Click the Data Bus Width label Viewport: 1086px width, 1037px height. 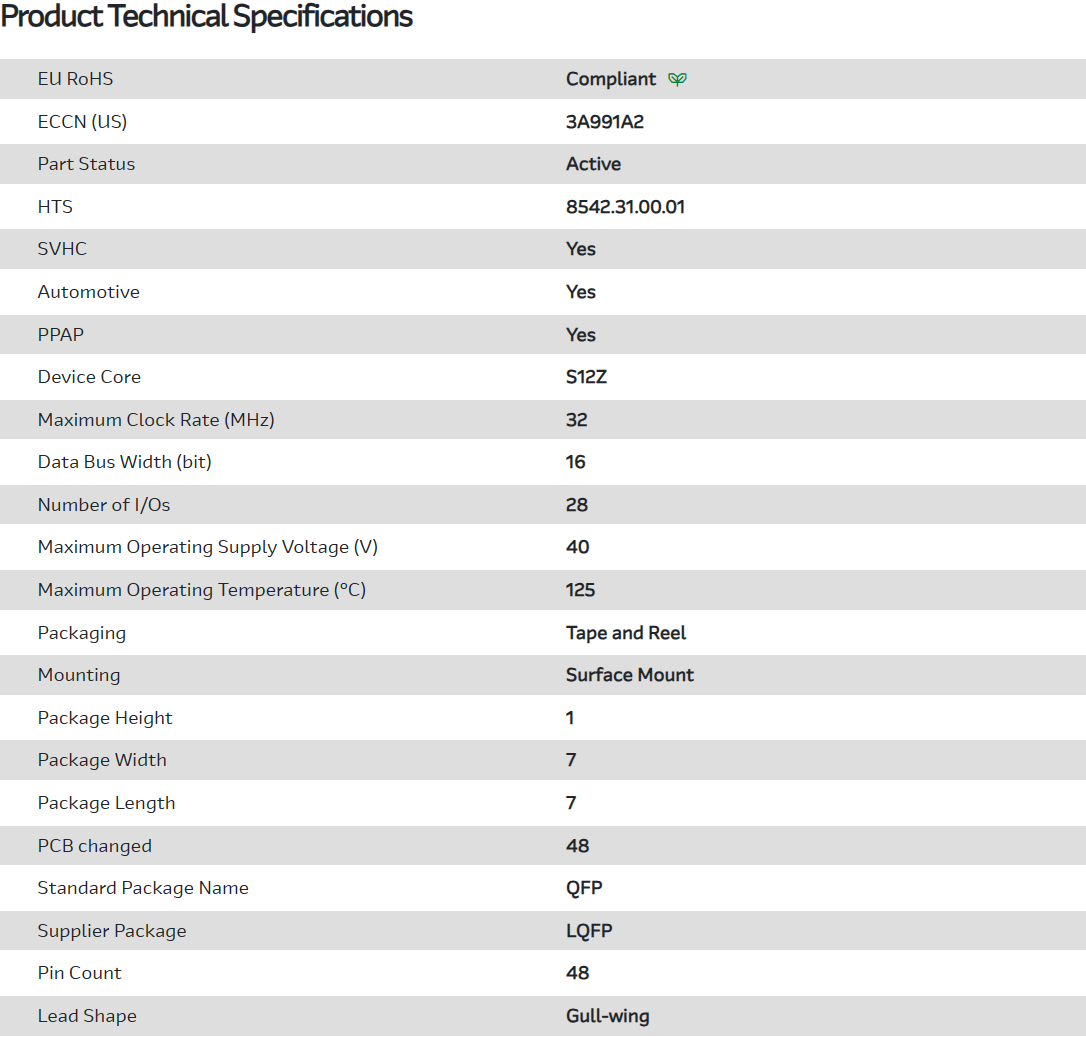(124, 462)
